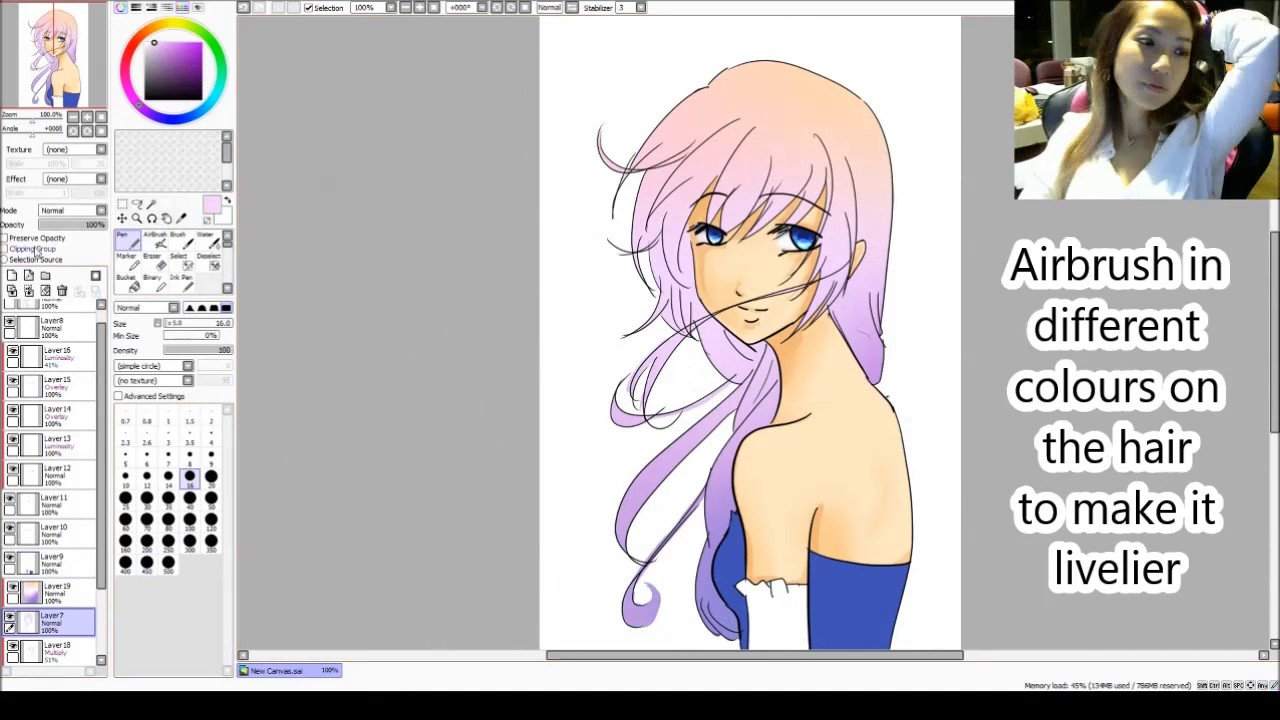Open the layer blending Mode dropdown
Viewport: 1280px width, 720px height.
(72, 210)
